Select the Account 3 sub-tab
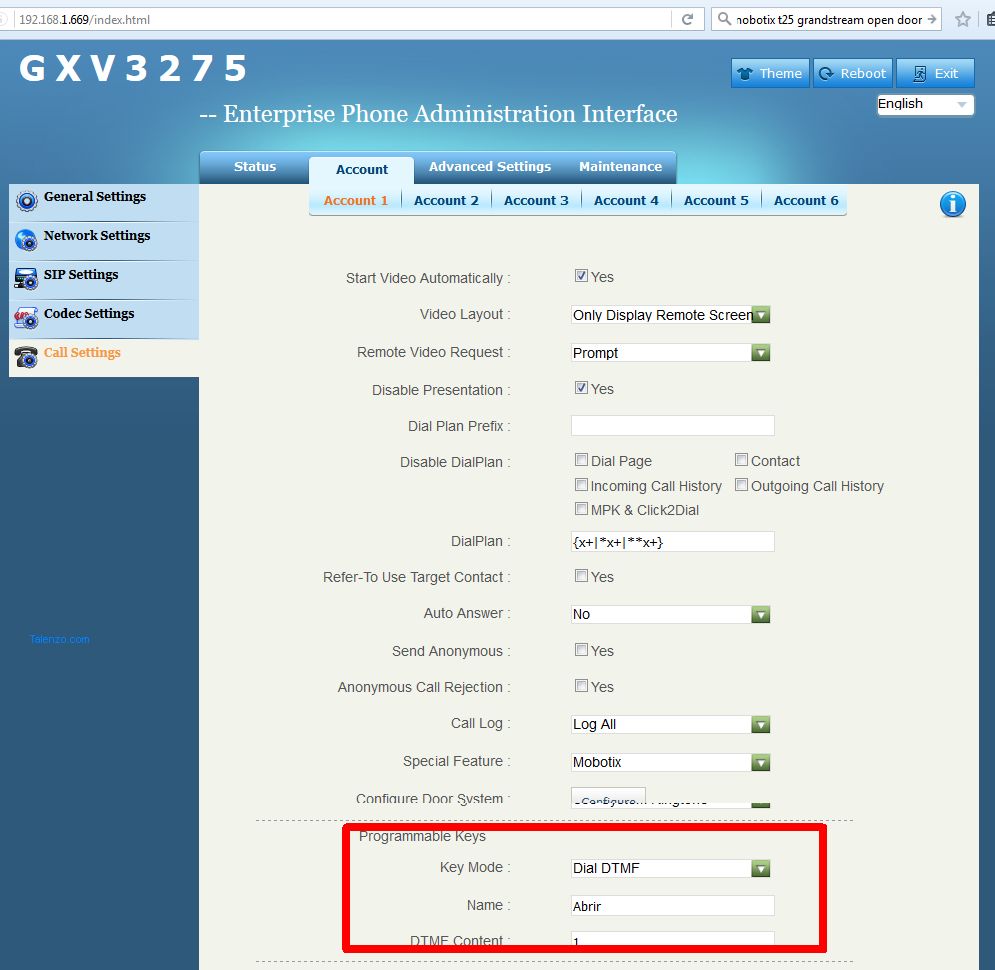The image size is (995, 970). click(x=536, y=200)
